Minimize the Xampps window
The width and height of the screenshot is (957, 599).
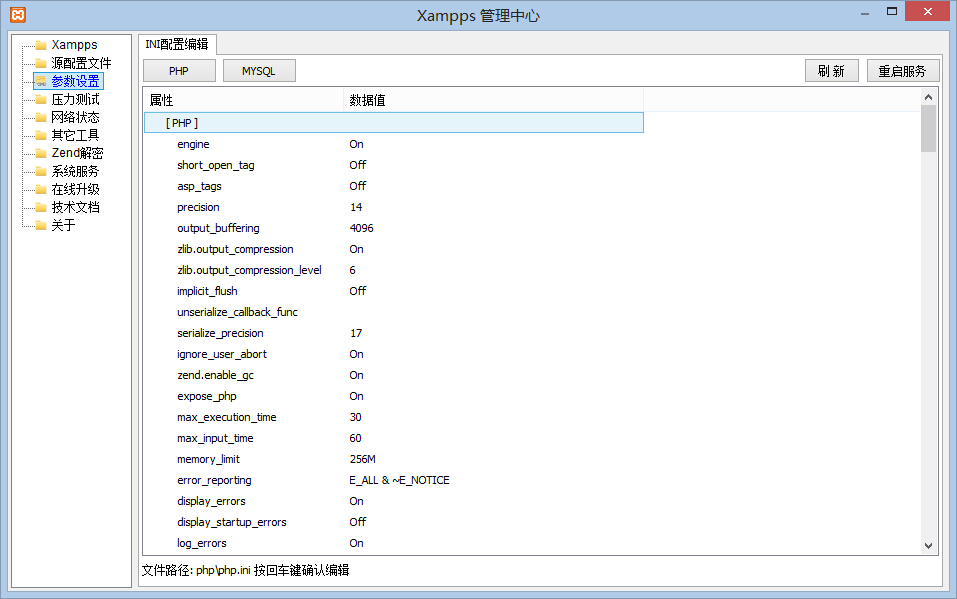[x=865, y=12]
